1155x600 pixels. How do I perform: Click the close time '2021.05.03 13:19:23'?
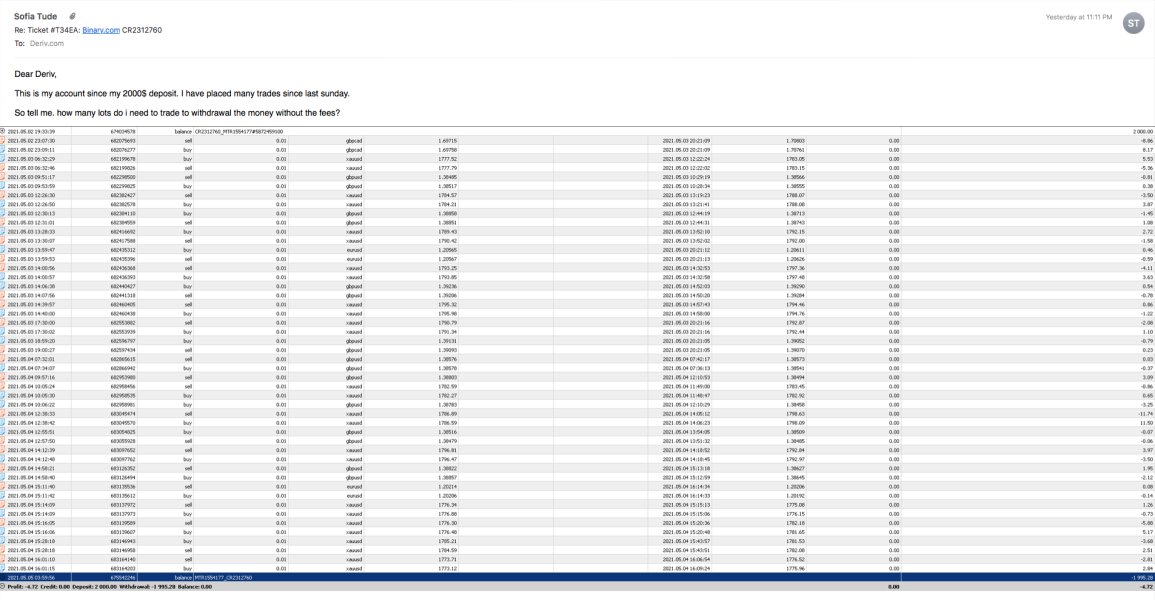pyautogui.click(x=687, y=195)
